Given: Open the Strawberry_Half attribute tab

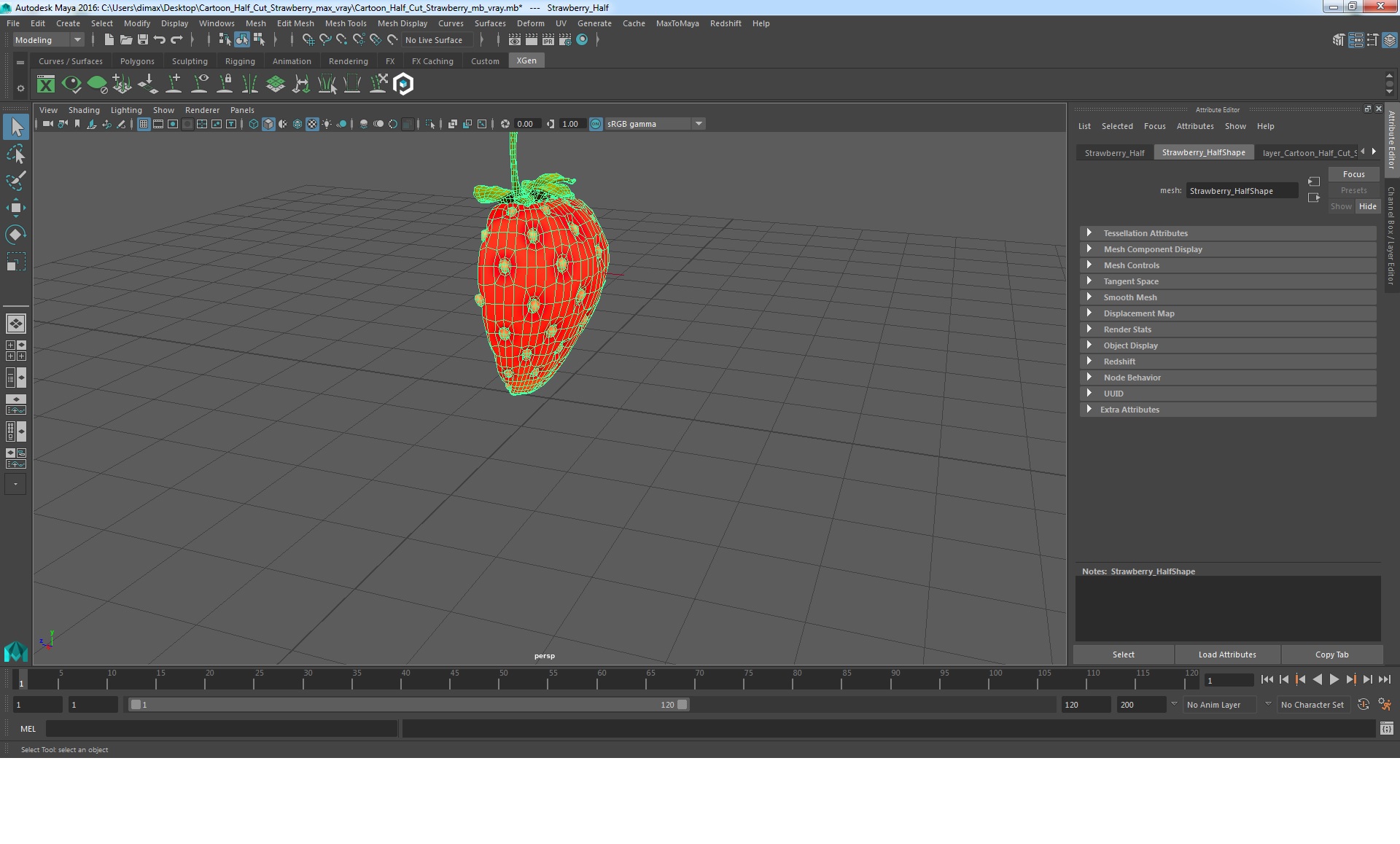Looking at the screenshot, I should 1114,152.
